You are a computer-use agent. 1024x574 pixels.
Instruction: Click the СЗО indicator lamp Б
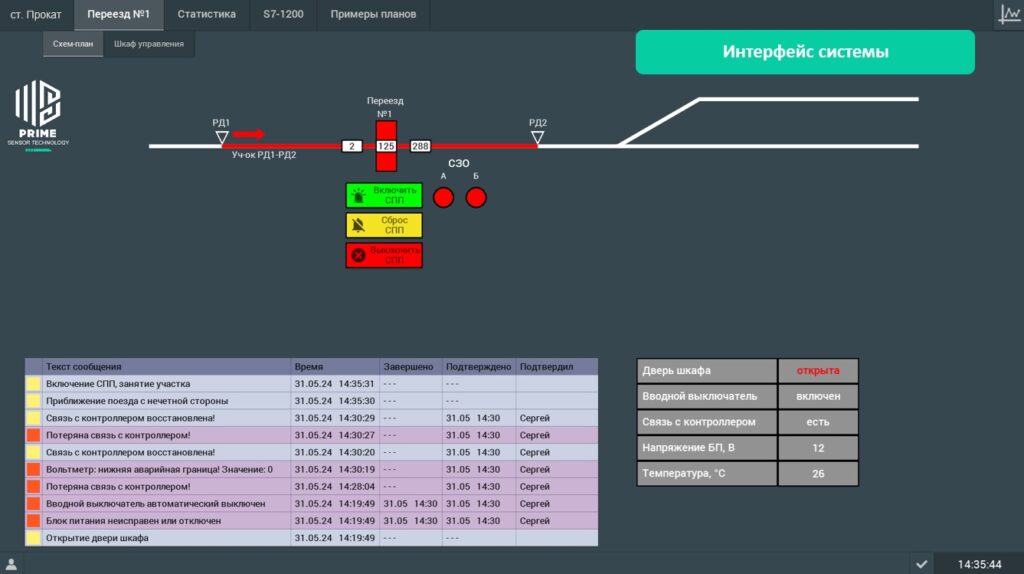coord(476,197)
